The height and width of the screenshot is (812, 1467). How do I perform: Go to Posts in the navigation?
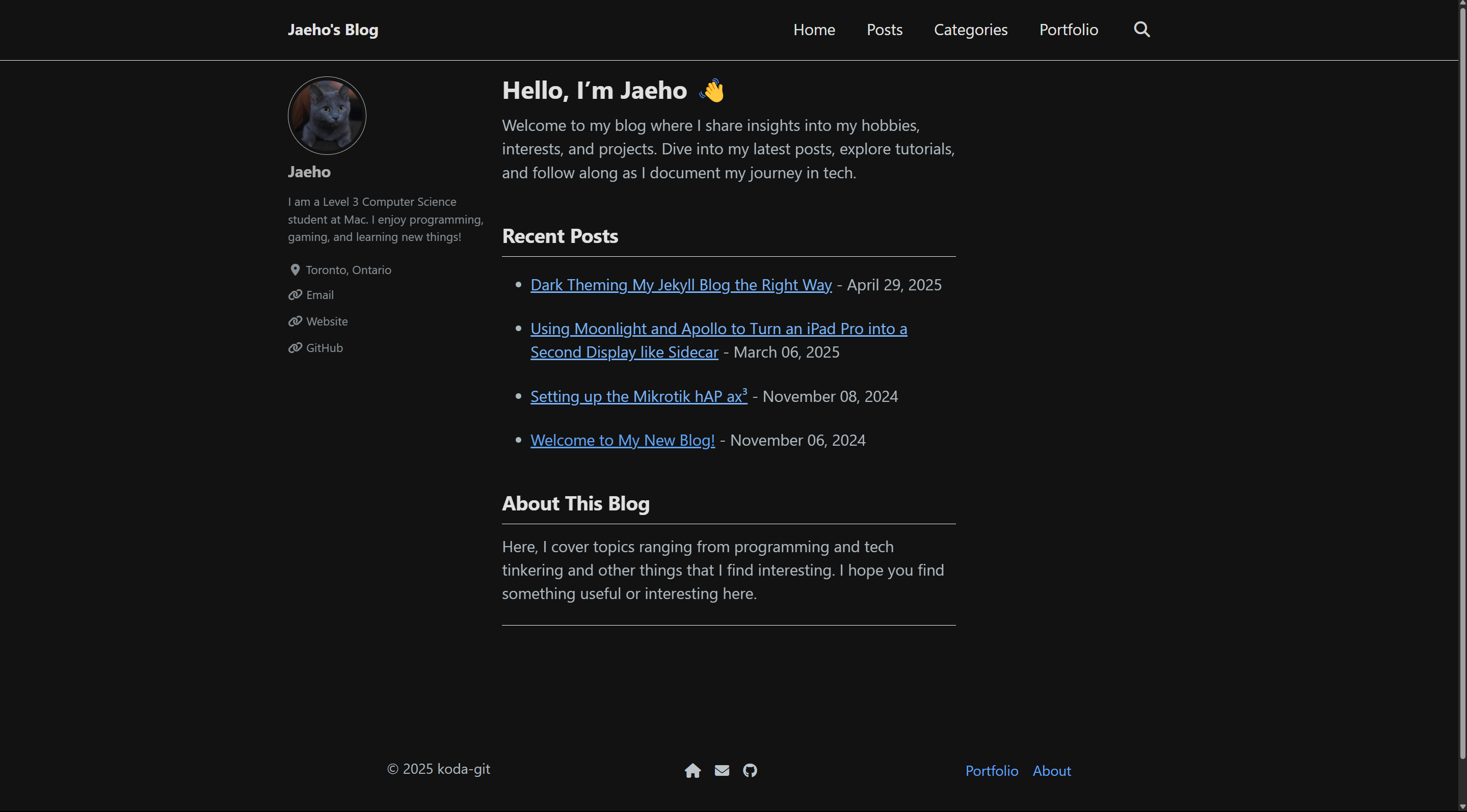click(884, 30)
